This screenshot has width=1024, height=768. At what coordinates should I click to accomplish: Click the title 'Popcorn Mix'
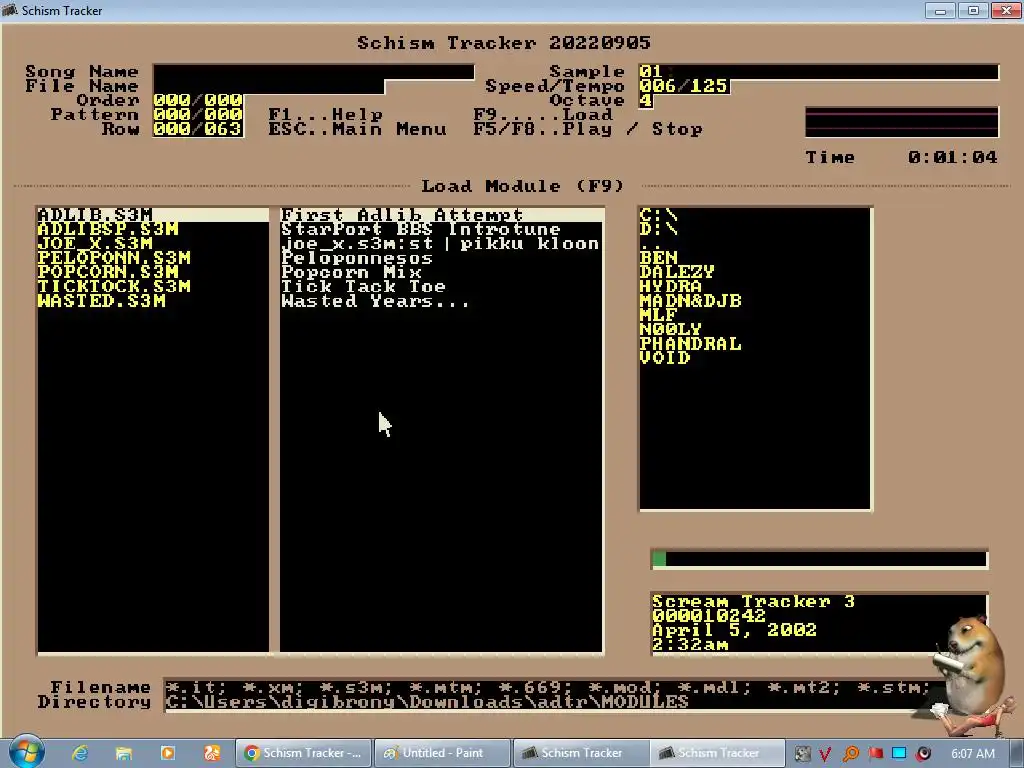[x=351, y=272]
